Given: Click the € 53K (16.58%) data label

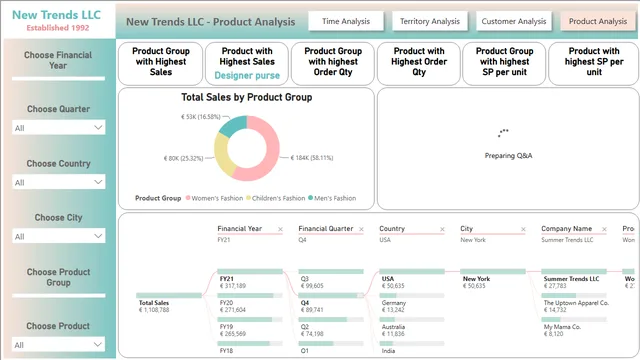Looking at the screenshot, I should tap(200, 117).
